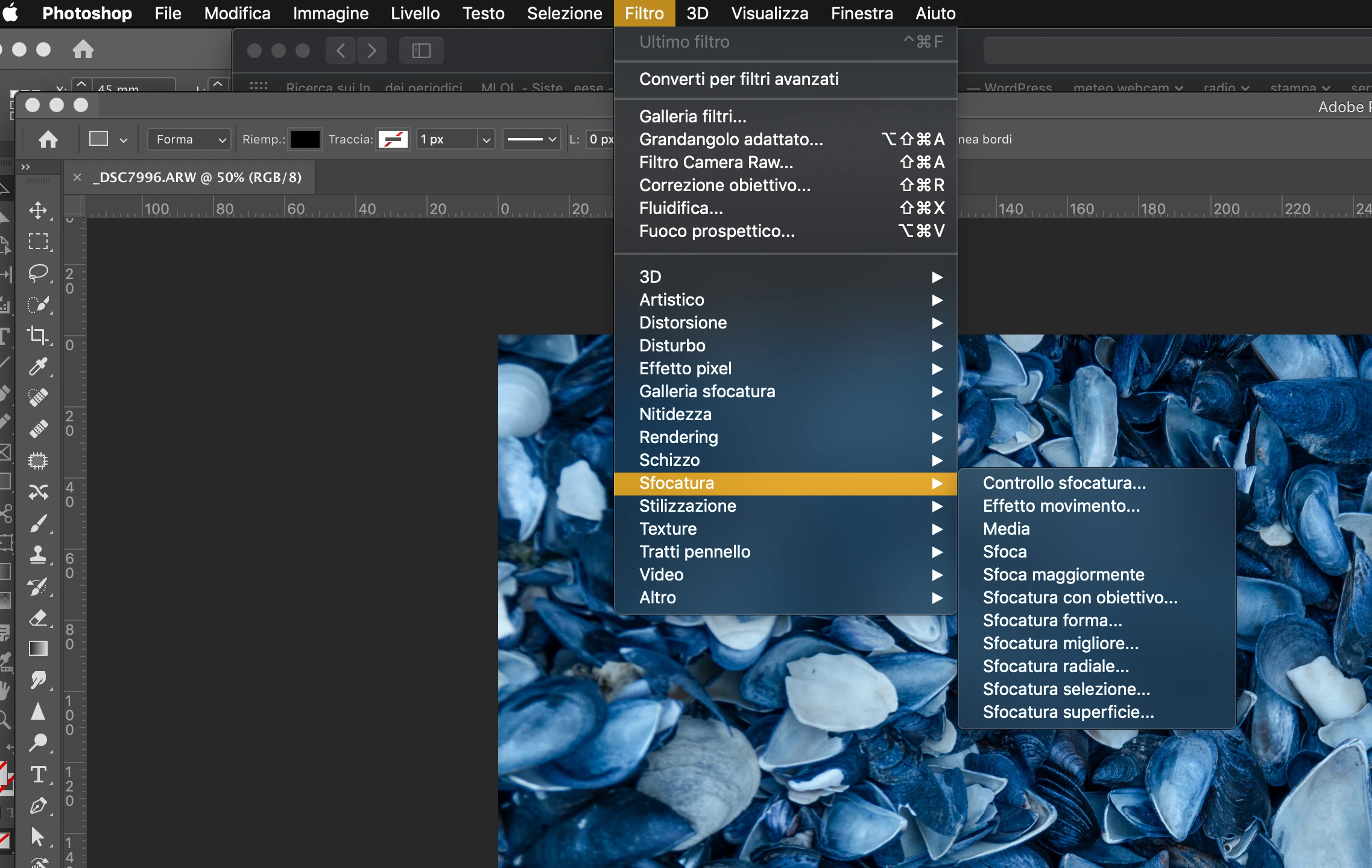Select the Gradient tool
Viewport: 1372px width, 868px height.
point(38,649)
